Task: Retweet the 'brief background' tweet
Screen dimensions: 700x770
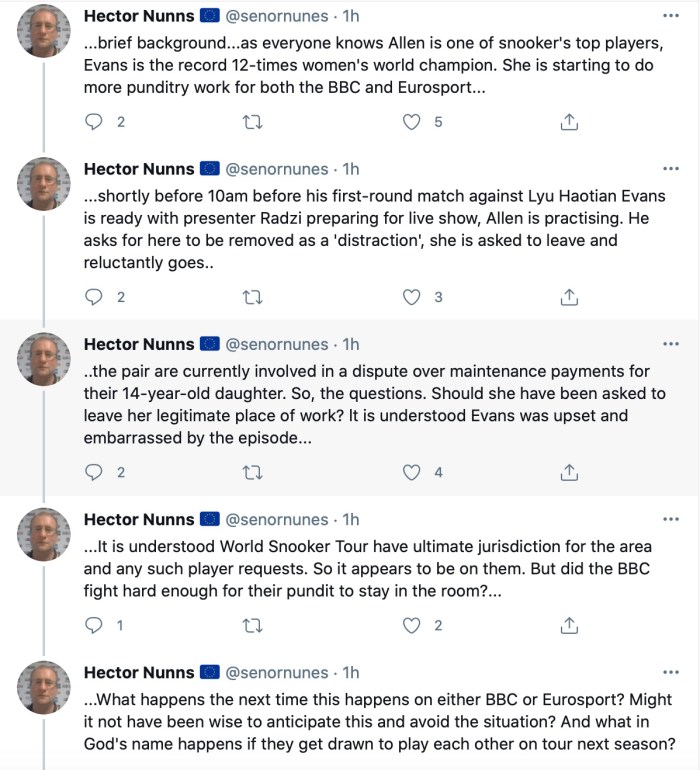Action: tap(252, 122)
